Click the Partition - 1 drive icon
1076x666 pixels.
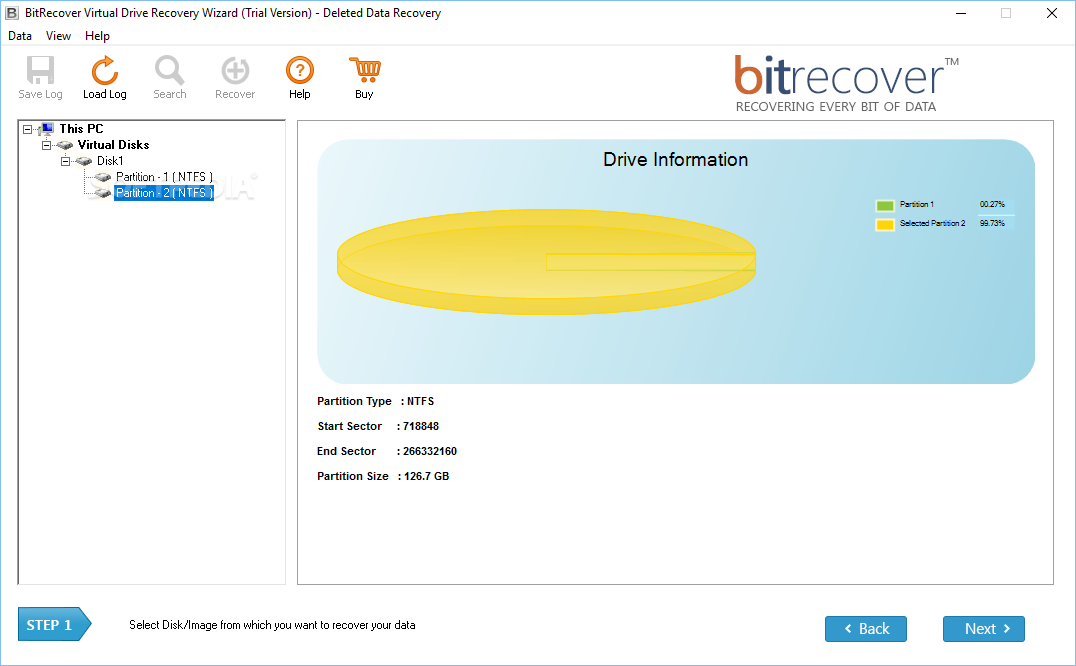click(103, 177)
